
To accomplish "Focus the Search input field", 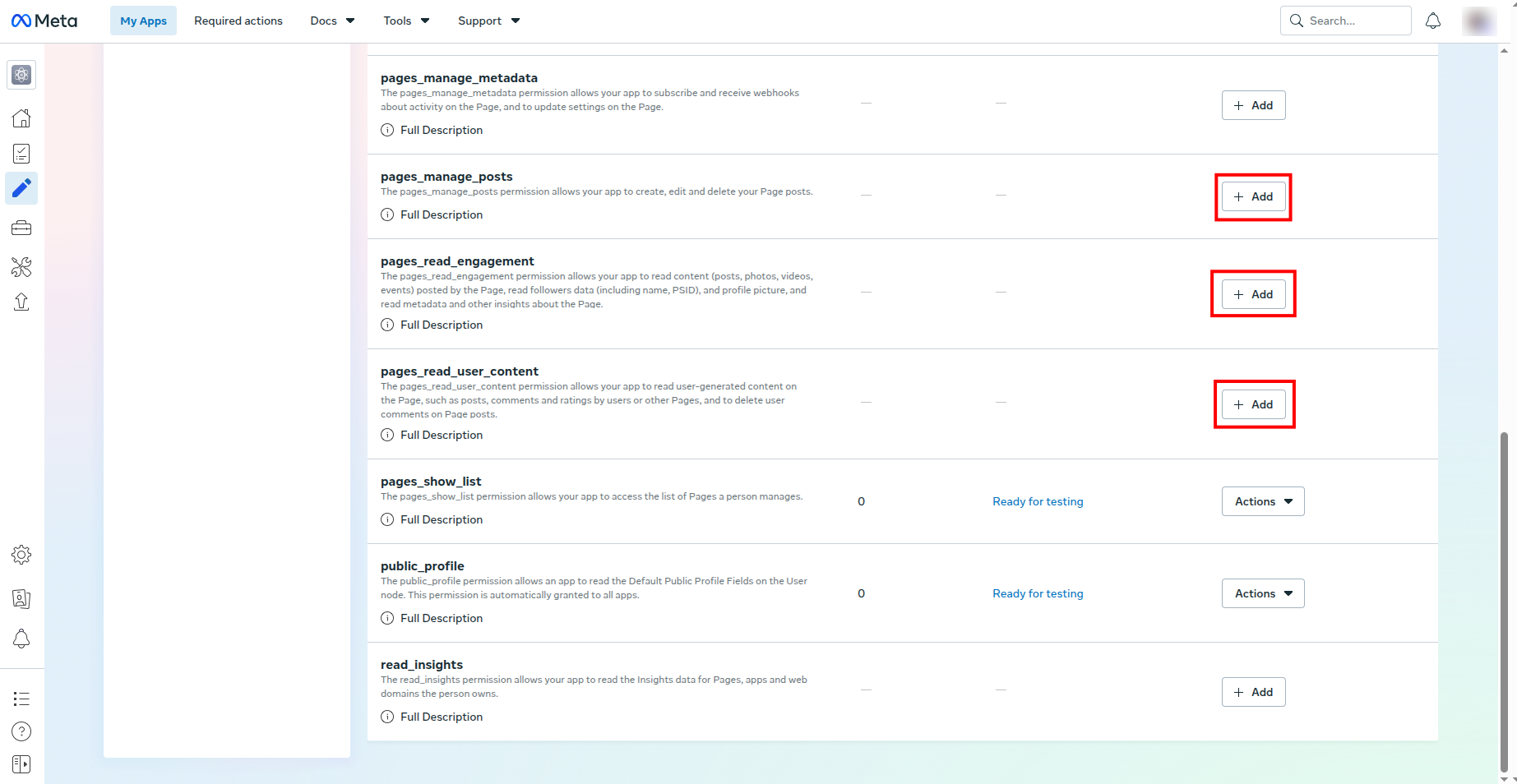I will pyautogui.click(x=1346, y=21).
